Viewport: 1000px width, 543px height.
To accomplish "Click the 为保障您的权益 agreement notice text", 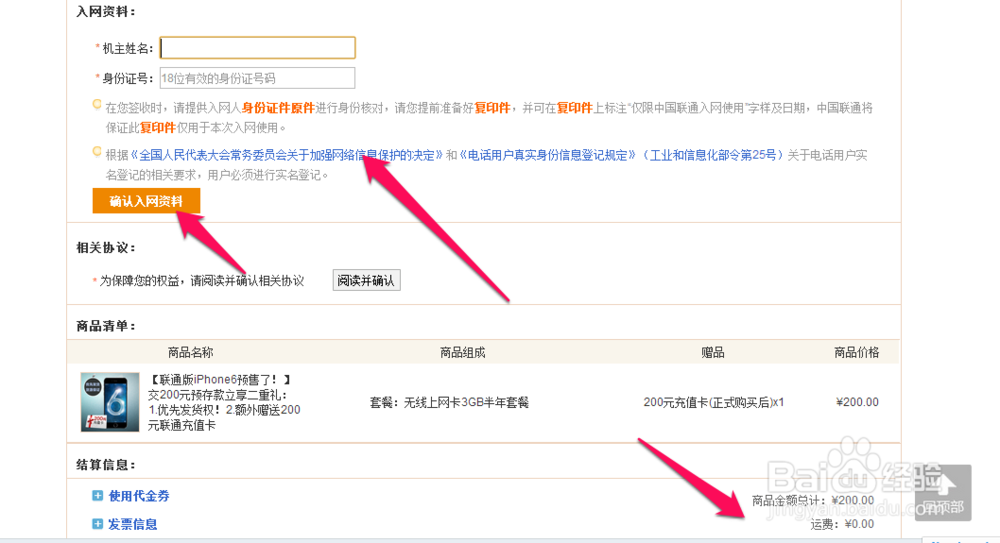I will click(202, 281).
